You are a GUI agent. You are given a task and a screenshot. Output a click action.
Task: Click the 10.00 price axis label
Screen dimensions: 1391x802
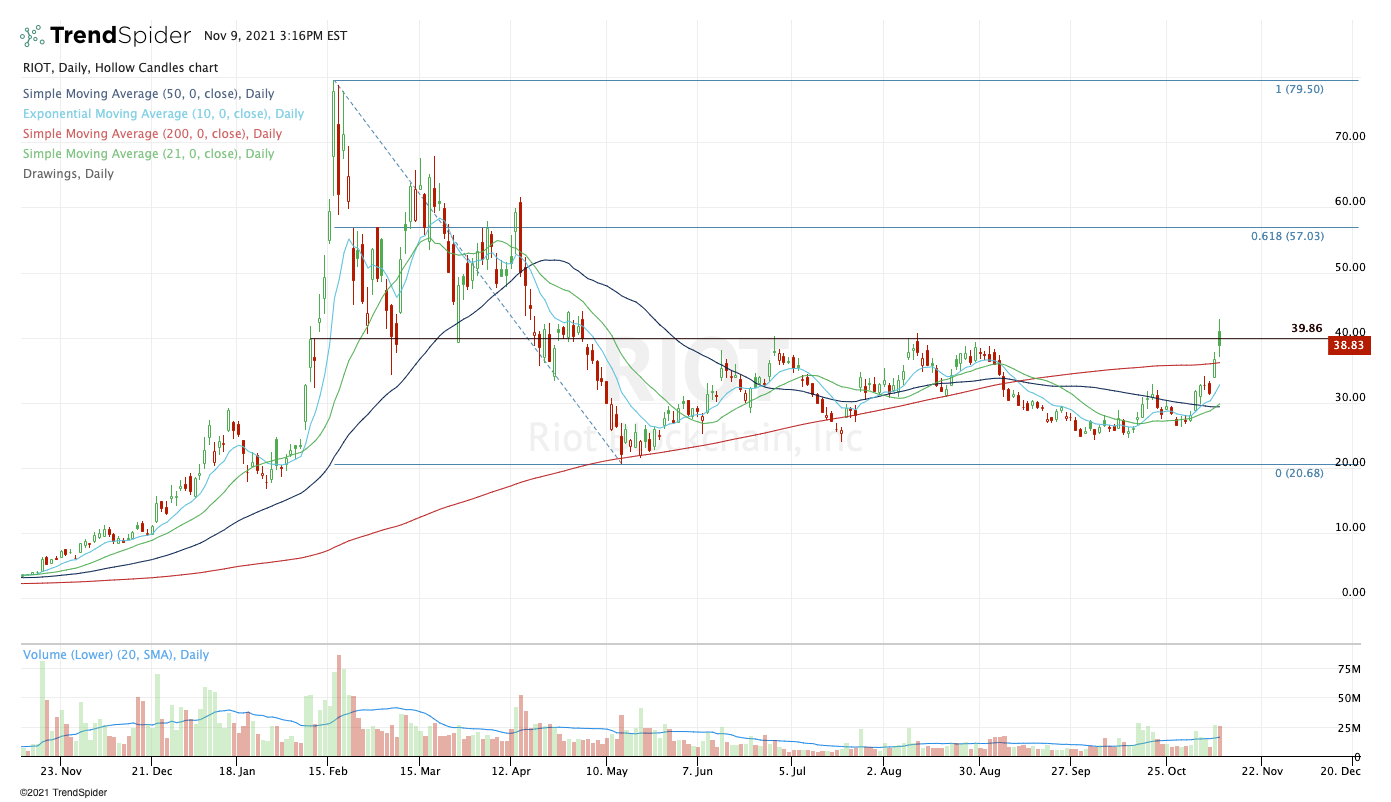(1350, 527)
